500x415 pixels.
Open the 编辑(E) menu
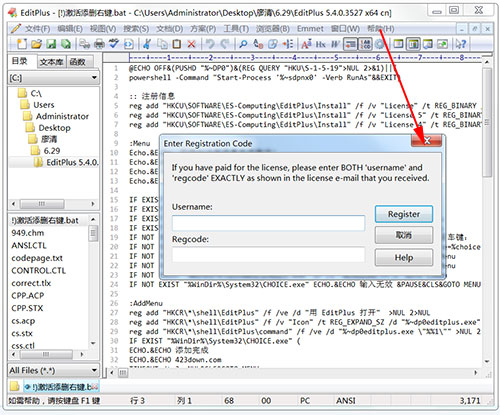coord(70,29)
